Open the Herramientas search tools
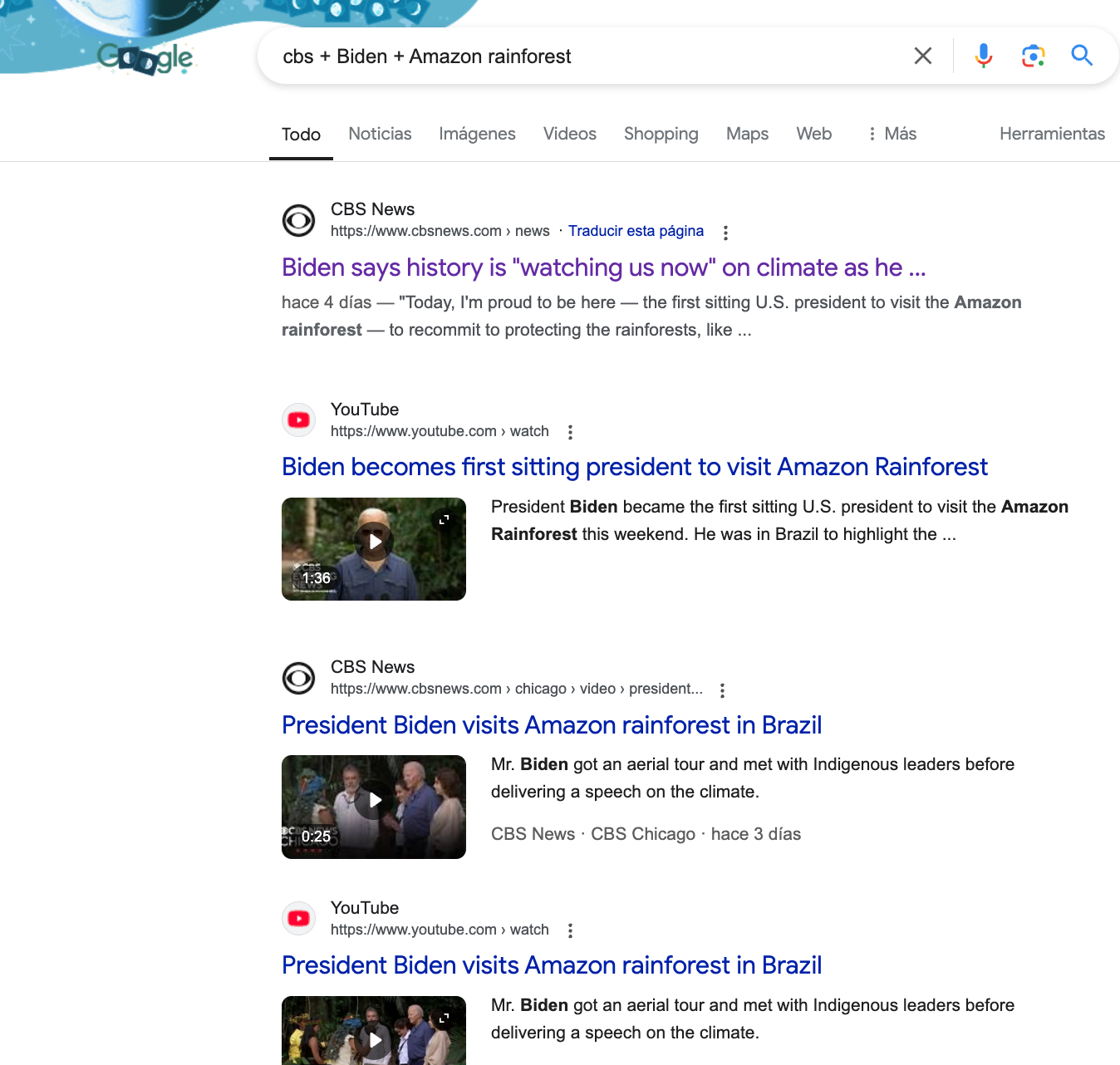1120x1065 pixels. [1051, 134]
